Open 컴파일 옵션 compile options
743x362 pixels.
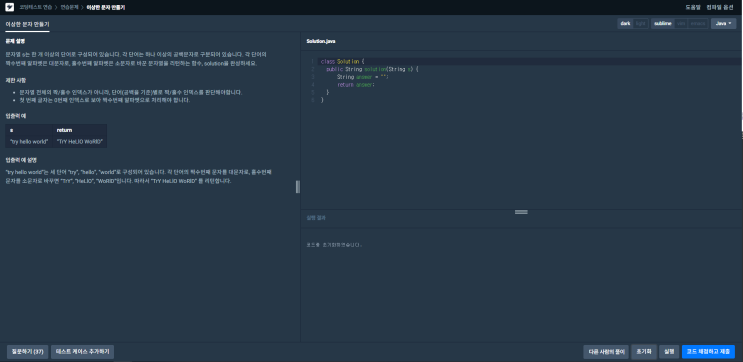point(720,8)
